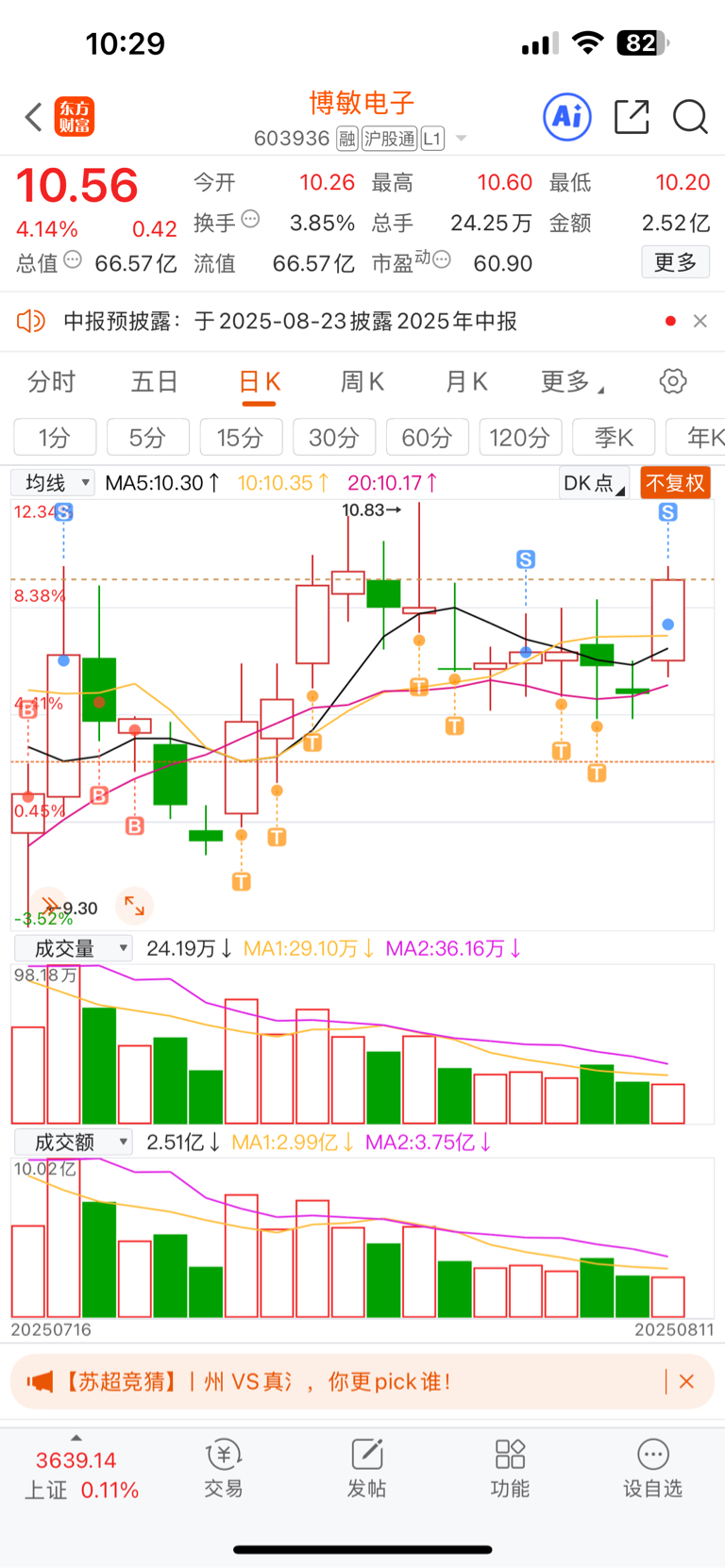Expand the stock title dropdown arrow
725x1568 pixels.
pos(462,139)
